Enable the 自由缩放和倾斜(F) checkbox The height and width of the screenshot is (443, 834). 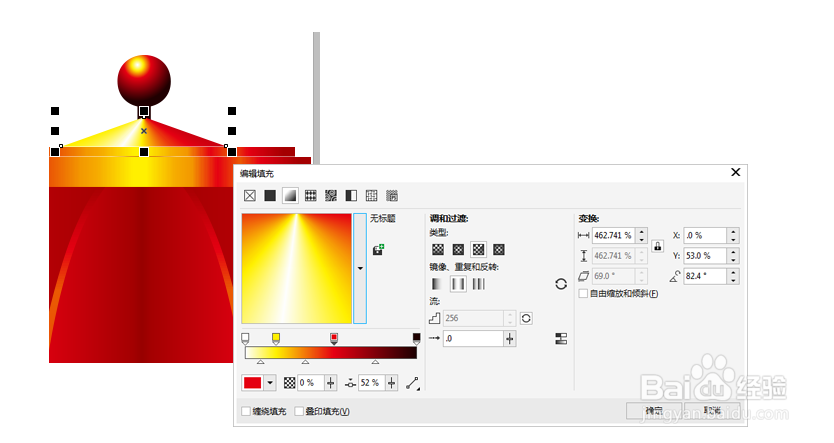pos(583,294)
